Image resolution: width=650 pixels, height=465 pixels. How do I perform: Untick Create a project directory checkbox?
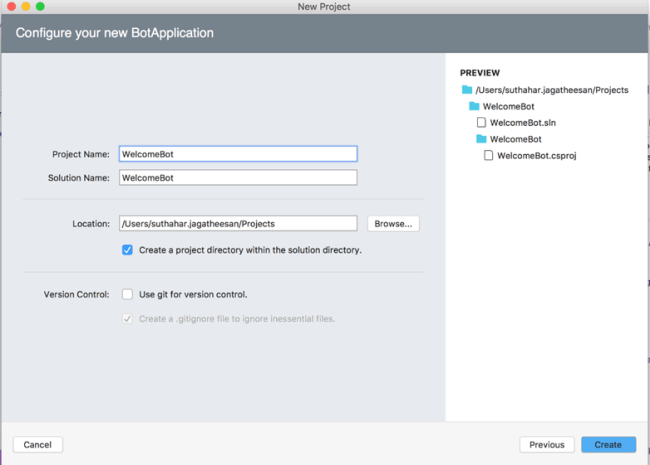127,250
